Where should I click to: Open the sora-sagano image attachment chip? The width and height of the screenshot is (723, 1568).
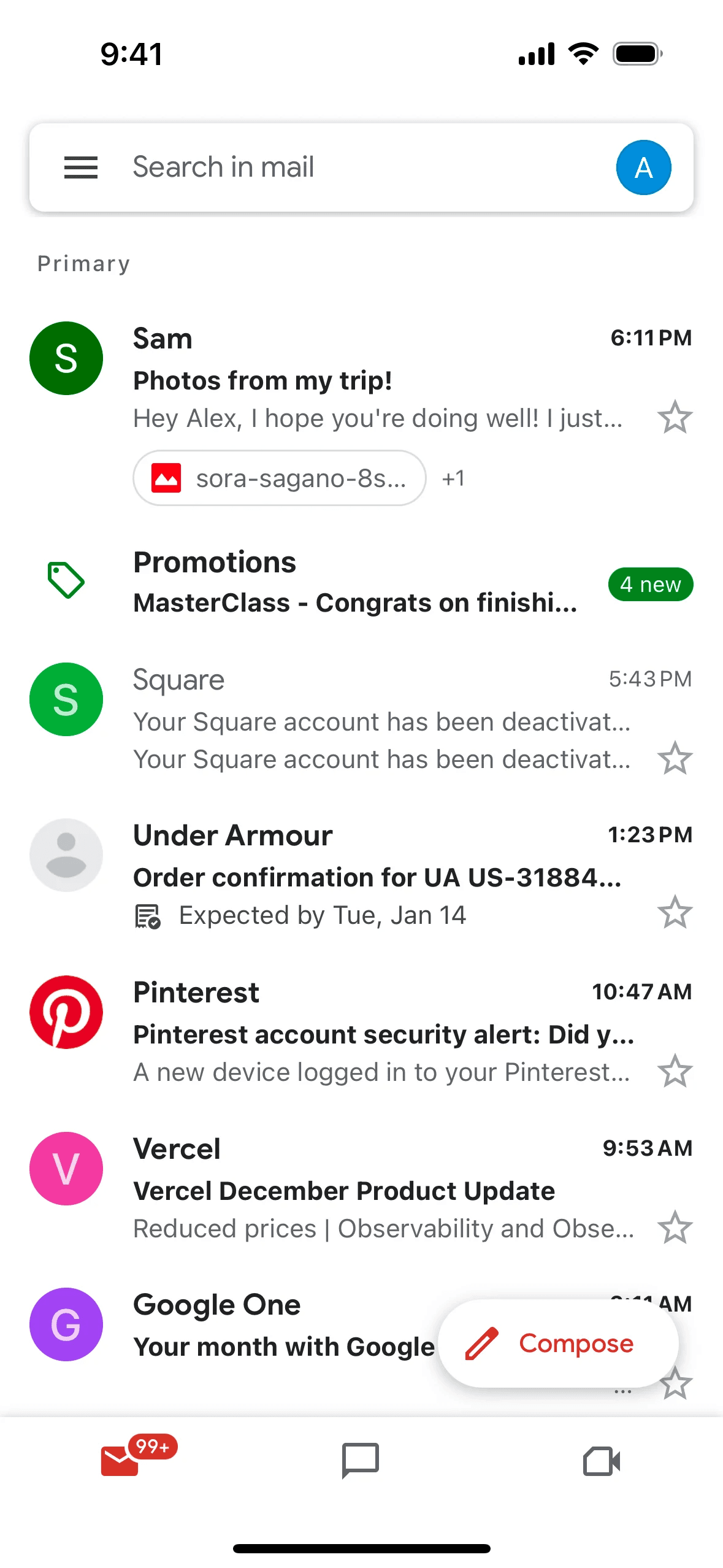(x=280, y=478)
